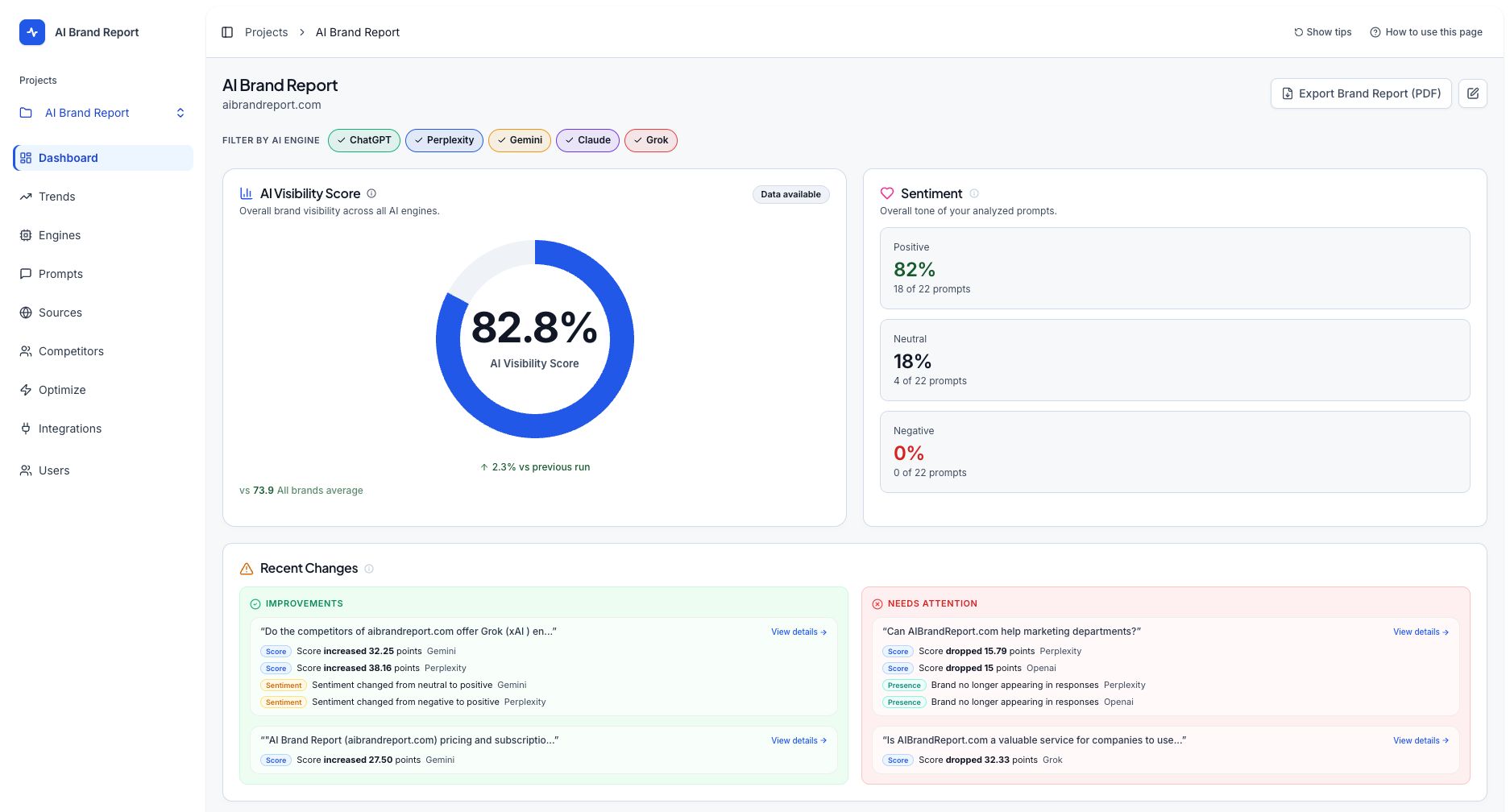Click Export Brand Report (PDF) button

(x=1361, y=93)
